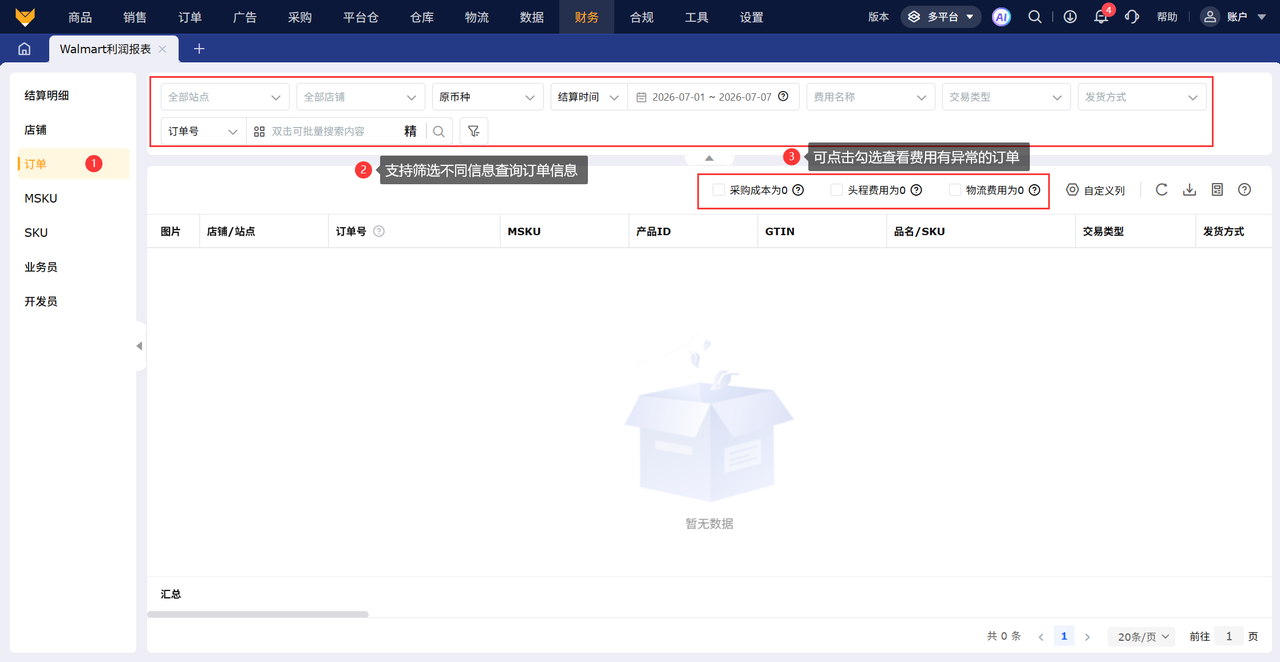Collapse the left sidebar arrow

[139, 346]
